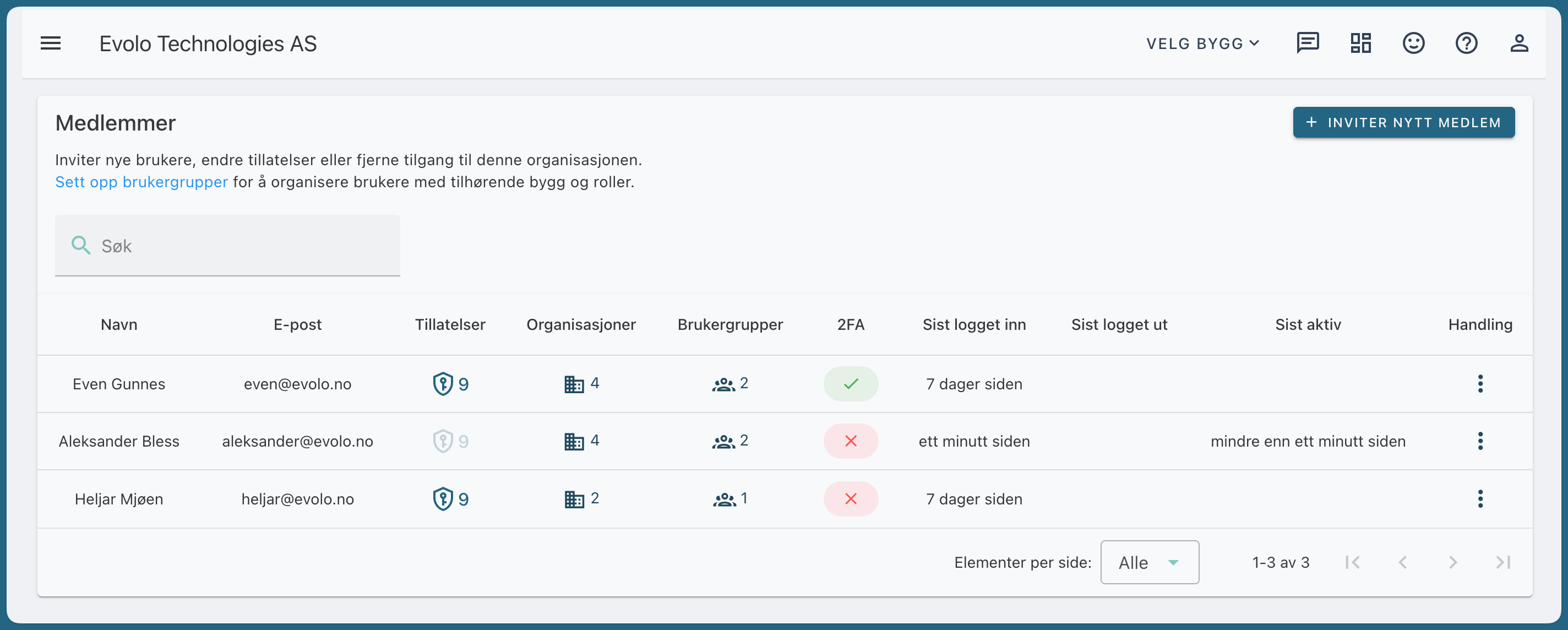The width and height of the screenshot is (1568, 630).
Task: View Even Gunnes' permissions shield icon
Action: tap(443, 384)
